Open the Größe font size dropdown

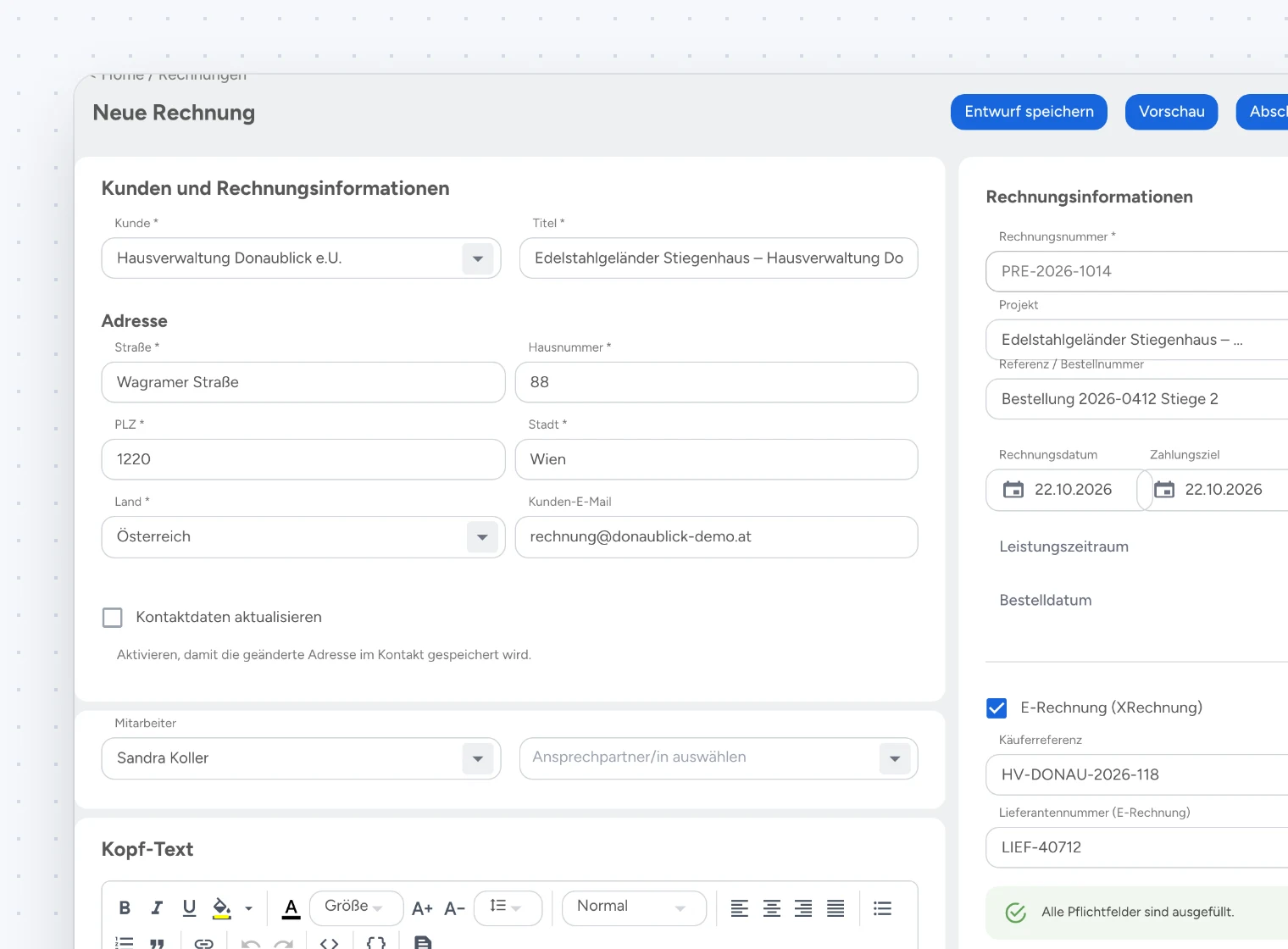click(x=356, y=907)
